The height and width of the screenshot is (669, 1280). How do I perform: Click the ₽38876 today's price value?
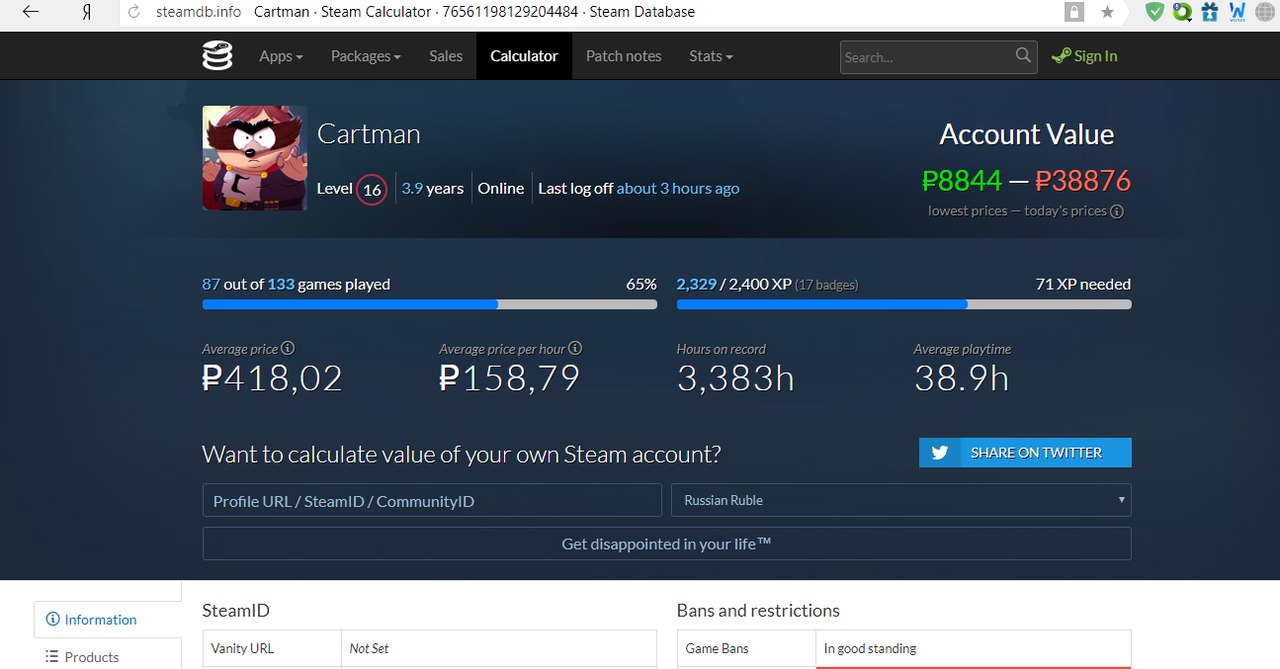[1083, 181]
